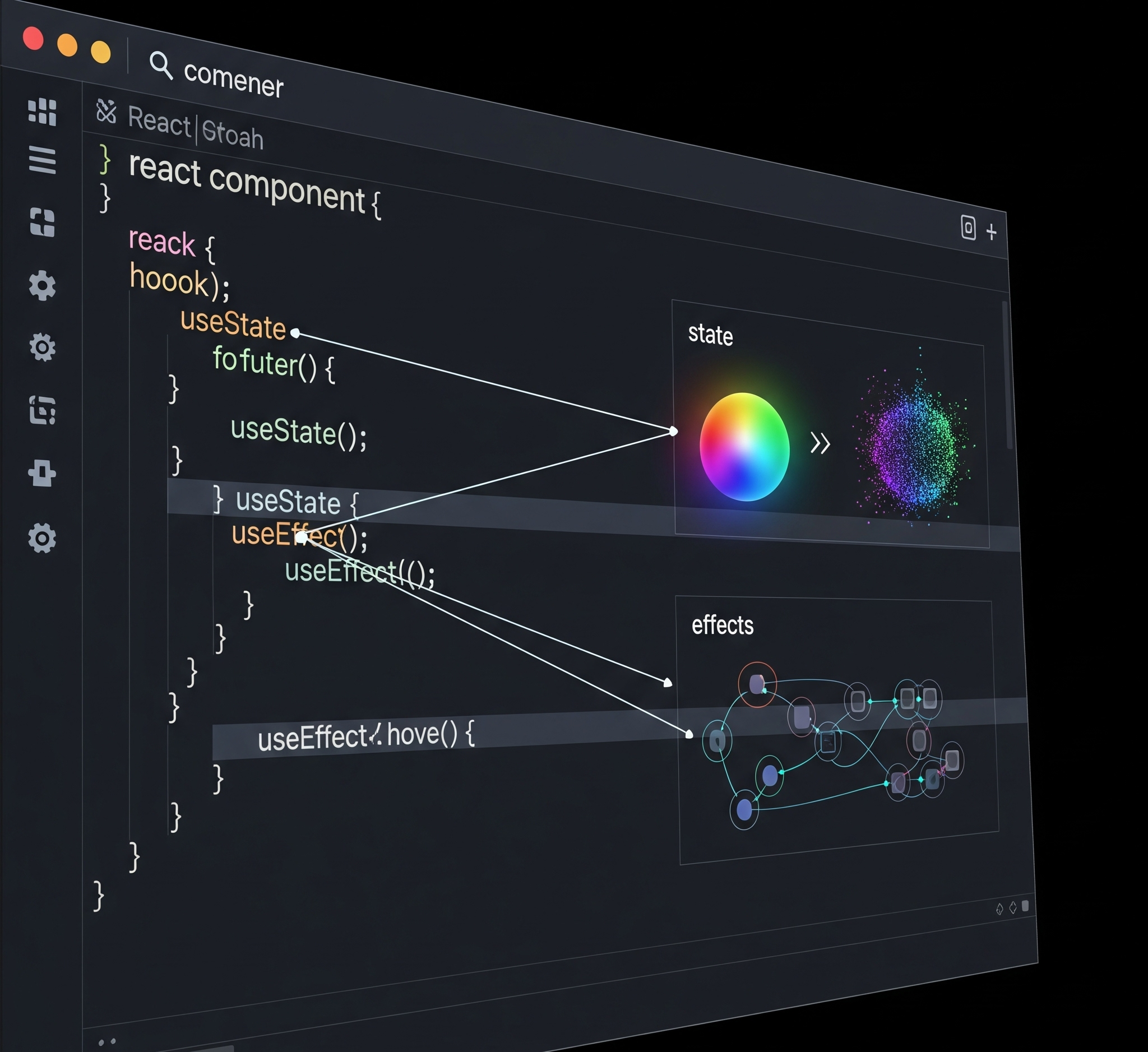Viewport: 1148px width, 1052px height.
Task: Switch to the React tab
Action: click(158, 121)
